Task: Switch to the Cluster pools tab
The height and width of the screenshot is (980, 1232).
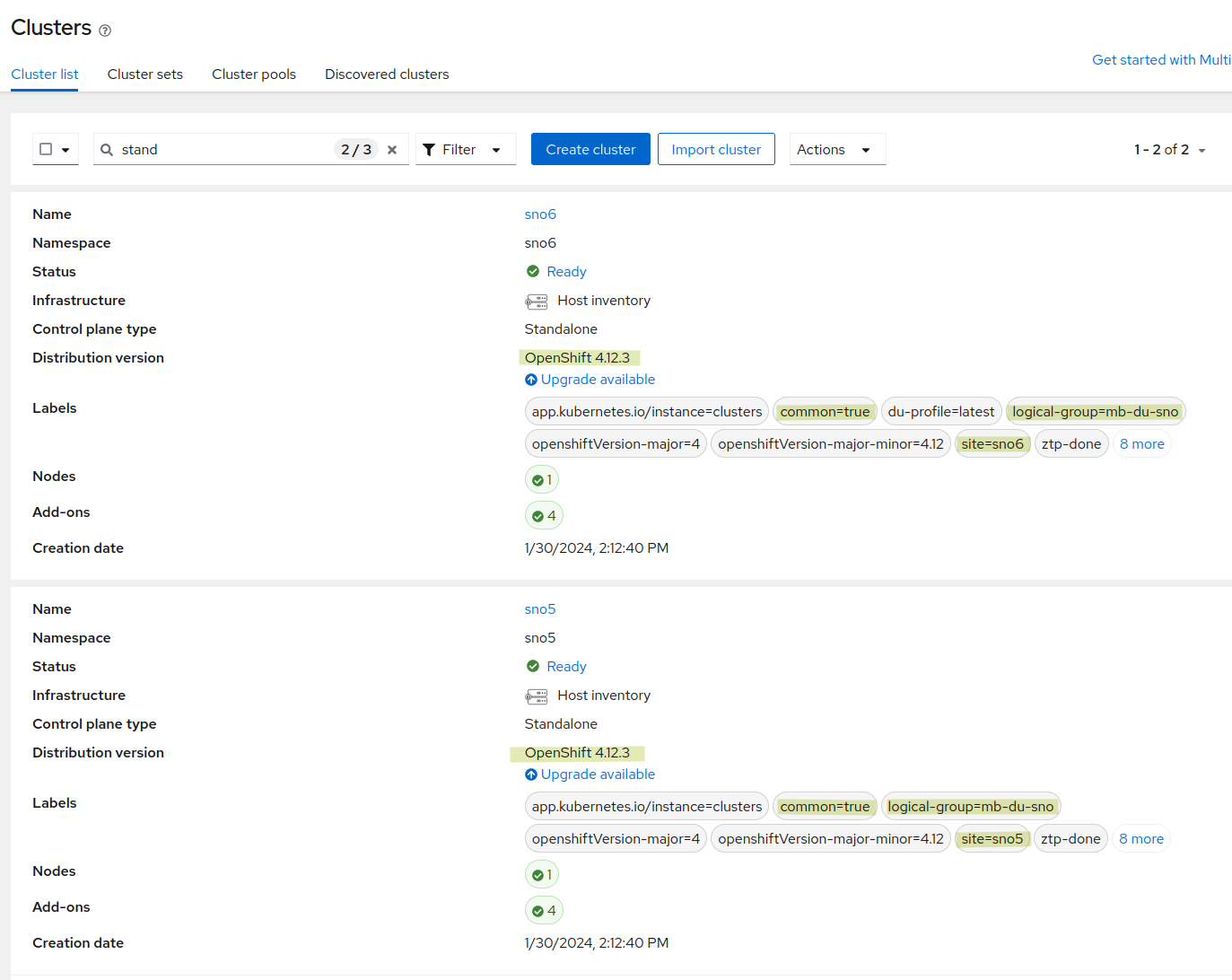Action: pos(254,74)
